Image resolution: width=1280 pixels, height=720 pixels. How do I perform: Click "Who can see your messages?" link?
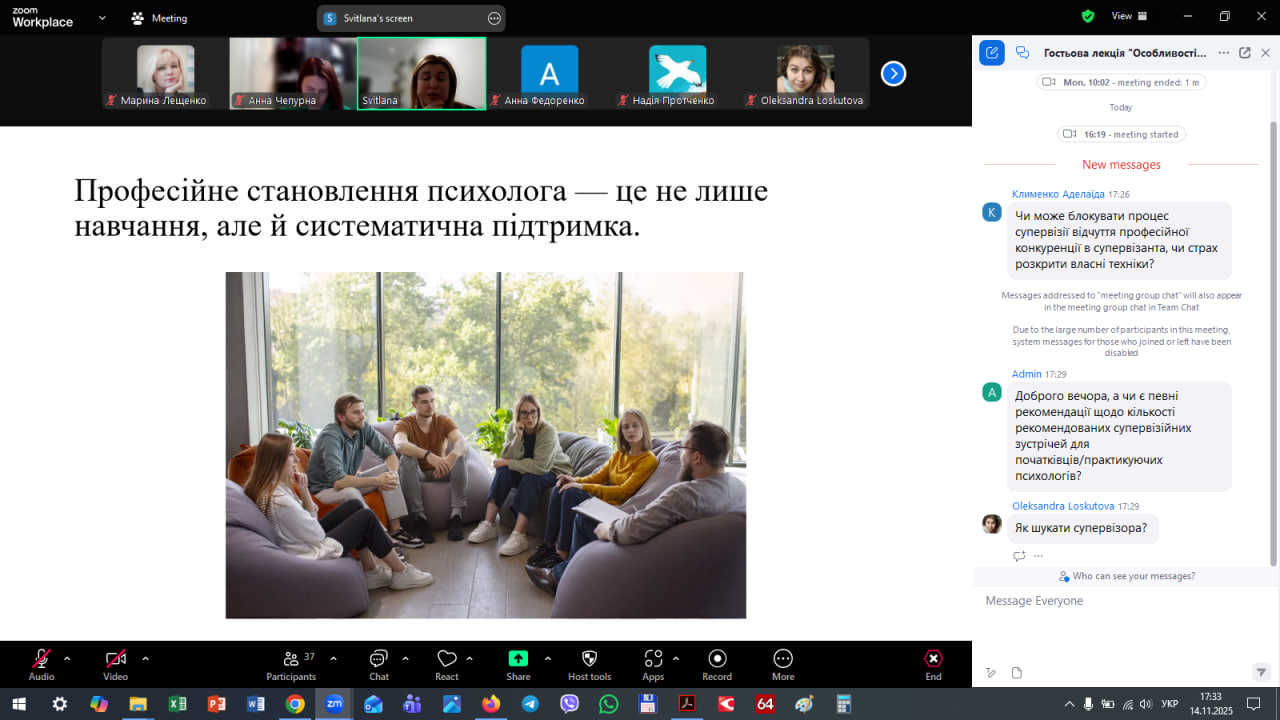(x=1127, y=576)
